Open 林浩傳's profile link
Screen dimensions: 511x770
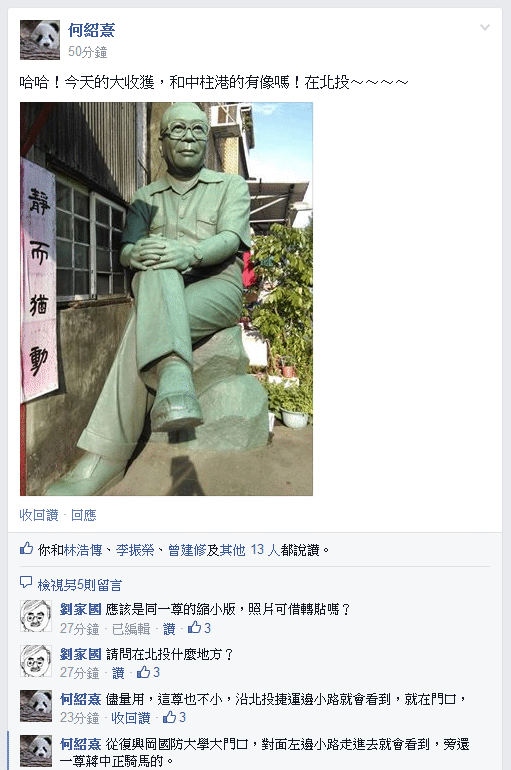pyautogui.click(x=83, y=550)
